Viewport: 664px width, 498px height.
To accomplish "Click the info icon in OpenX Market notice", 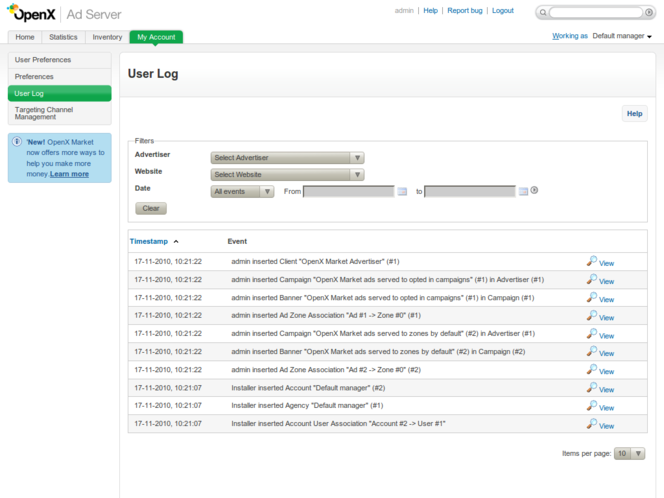I will pyautogui.click(x=17, y=142).
